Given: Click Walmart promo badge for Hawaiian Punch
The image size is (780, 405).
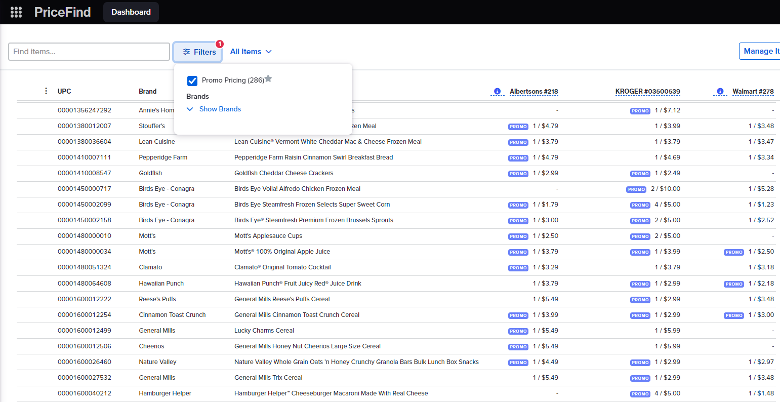Looking at the screenshot, I should point(734,284).
